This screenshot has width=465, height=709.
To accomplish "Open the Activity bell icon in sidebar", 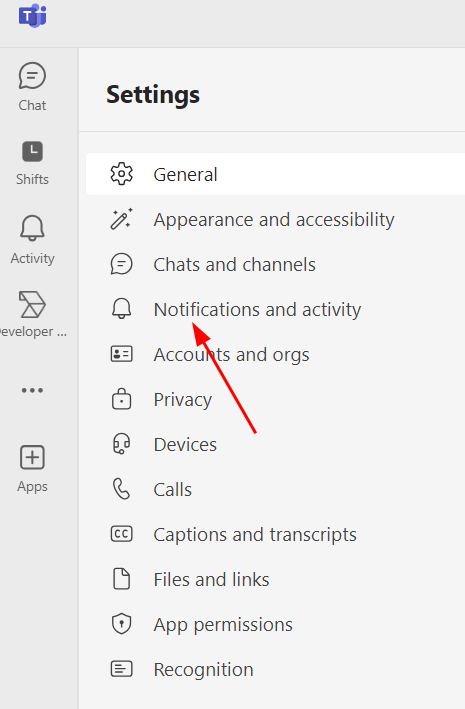I will (32, 228).
